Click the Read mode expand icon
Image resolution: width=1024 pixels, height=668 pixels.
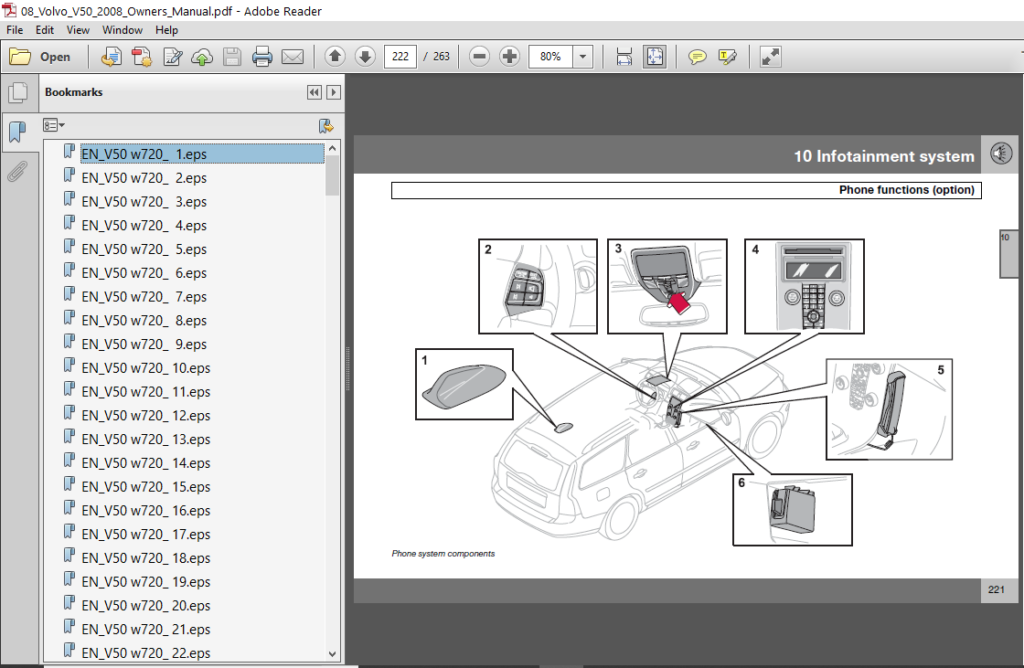tap(771, 57)
